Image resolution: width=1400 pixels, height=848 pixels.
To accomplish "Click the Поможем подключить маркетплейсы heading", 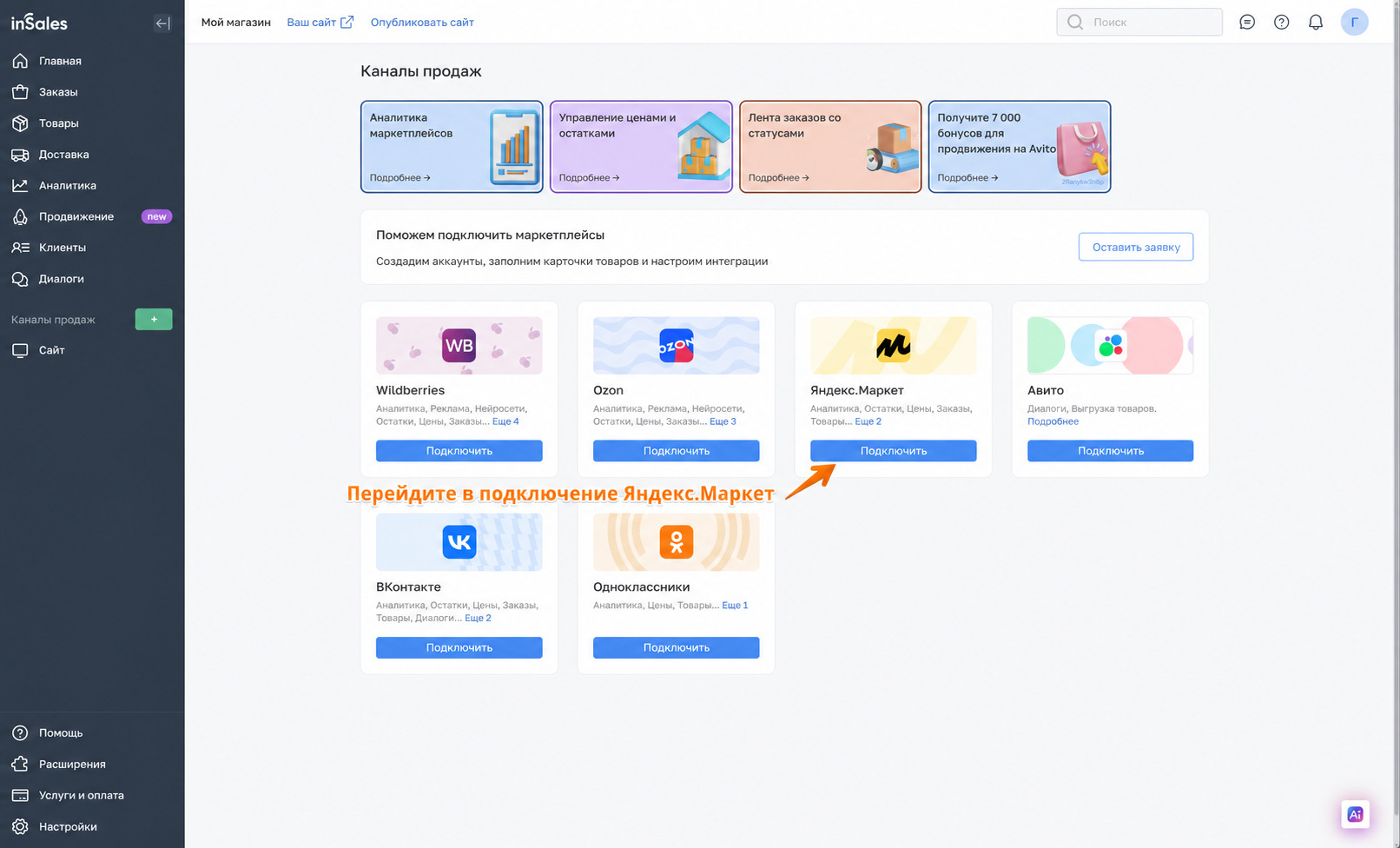I will 490,235.
